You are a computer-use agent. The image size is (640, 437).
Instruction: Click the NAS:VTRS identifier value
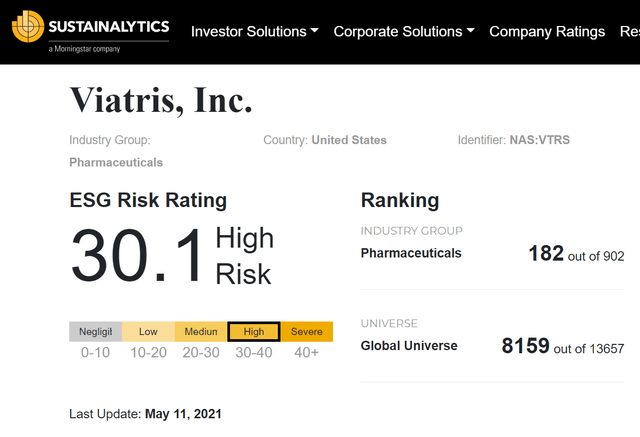click(540, 140)
